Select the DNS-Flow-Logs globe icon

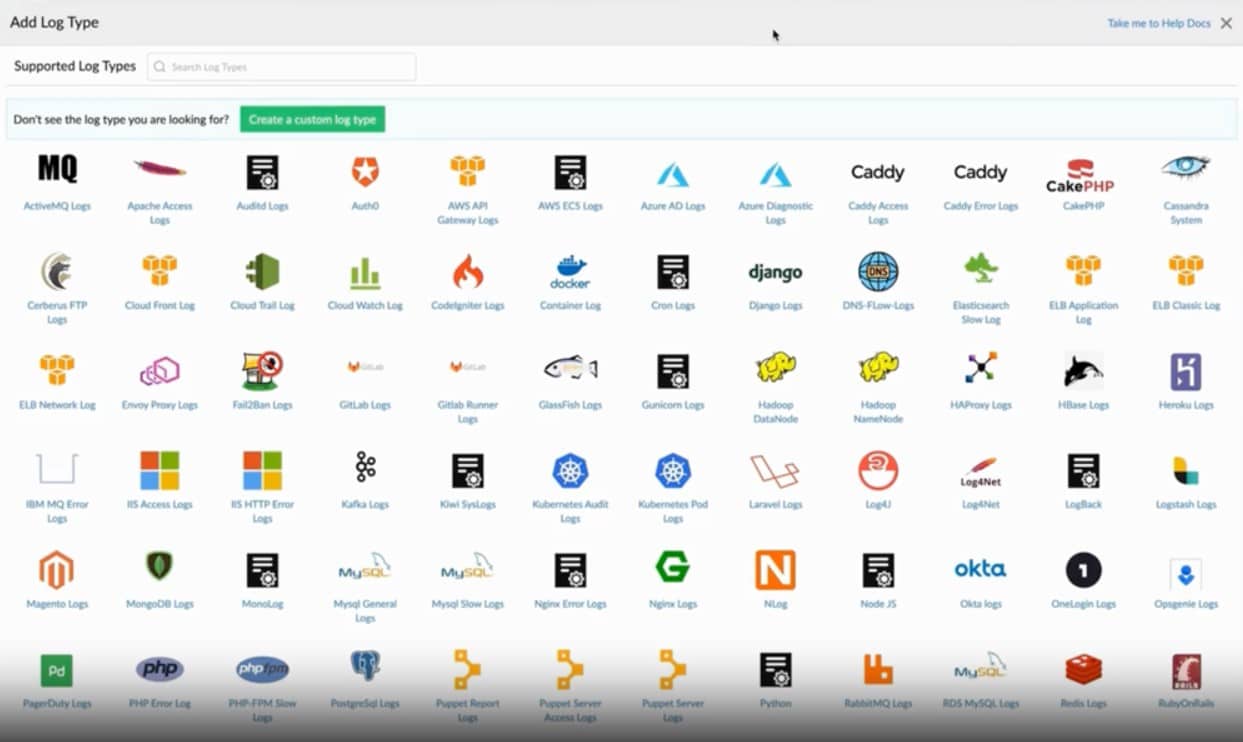pos(878,271)
